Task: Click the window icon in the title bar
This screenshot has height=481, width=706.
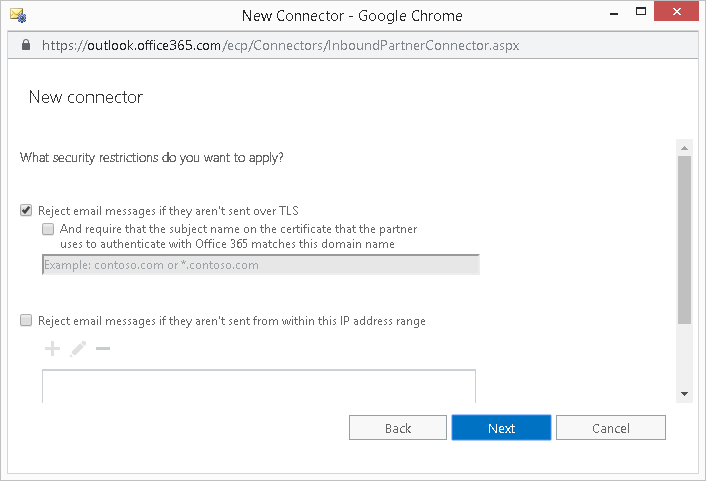Action: coord(17,16)
